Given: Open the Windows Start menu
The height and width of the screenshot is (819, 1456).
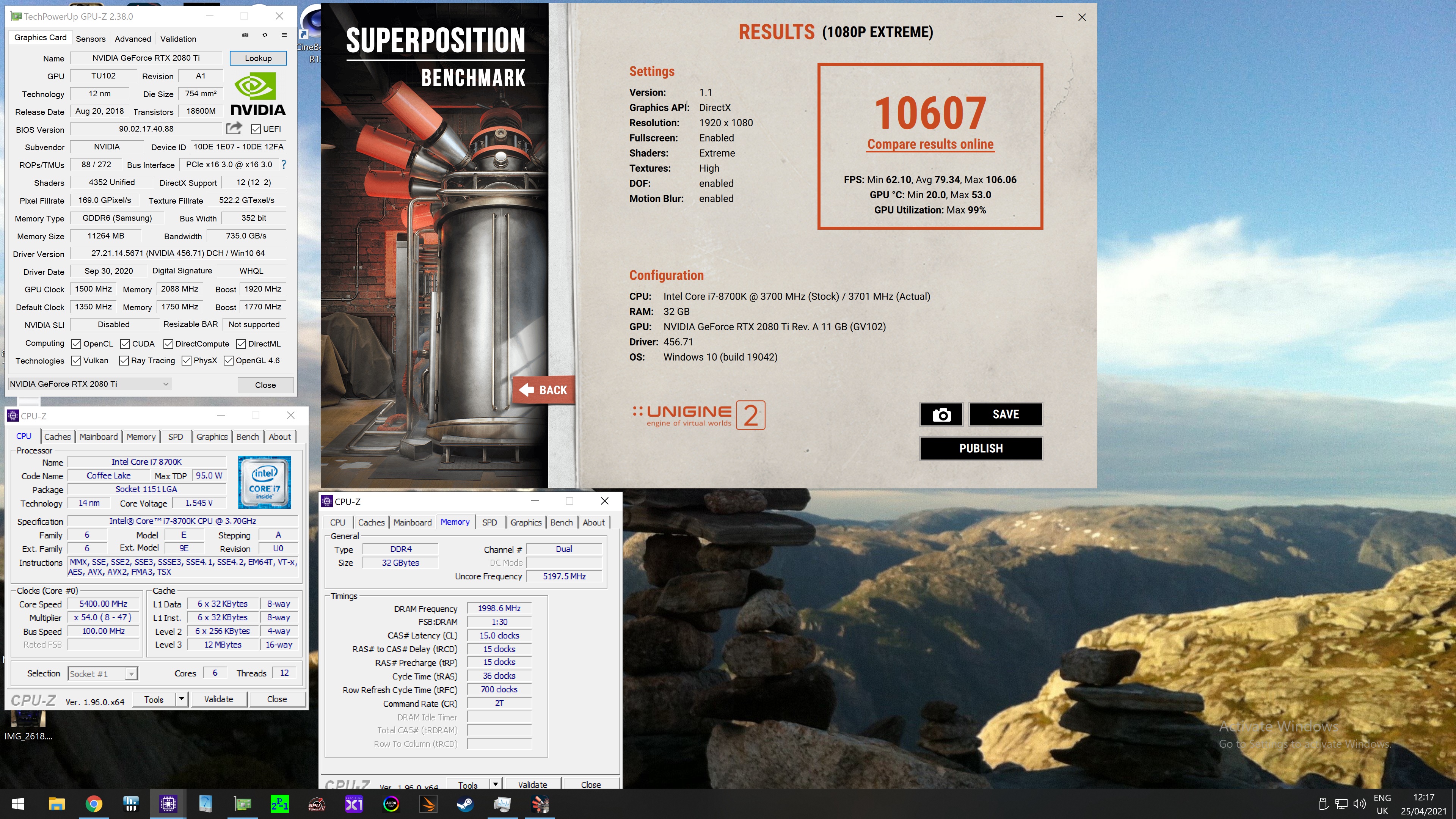Looking at the screenshot, I should 18,804.
